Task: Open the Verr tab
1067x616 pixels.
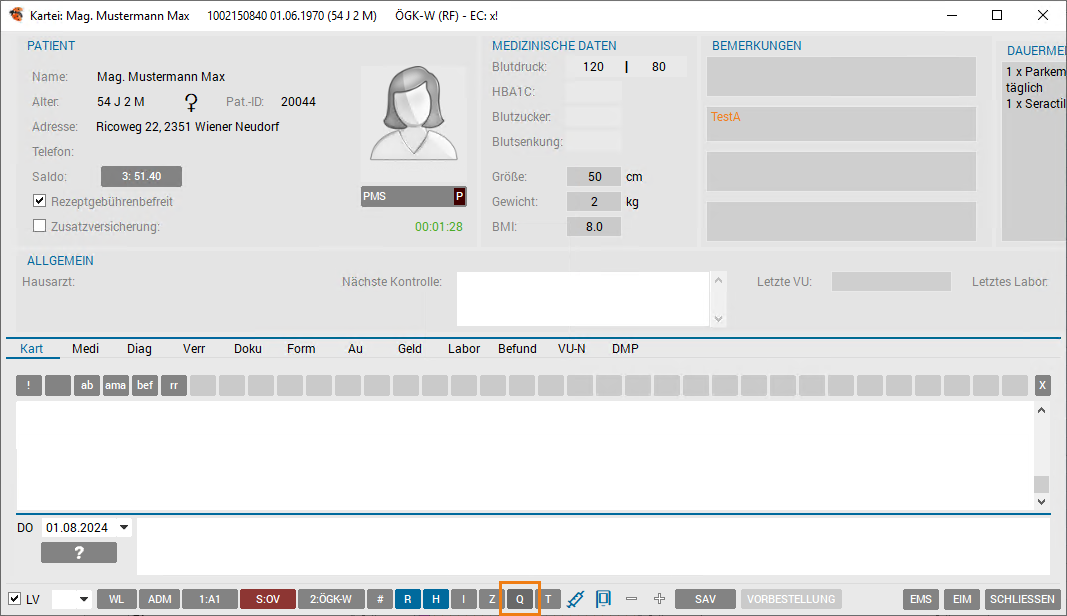Action: (194, 348)
